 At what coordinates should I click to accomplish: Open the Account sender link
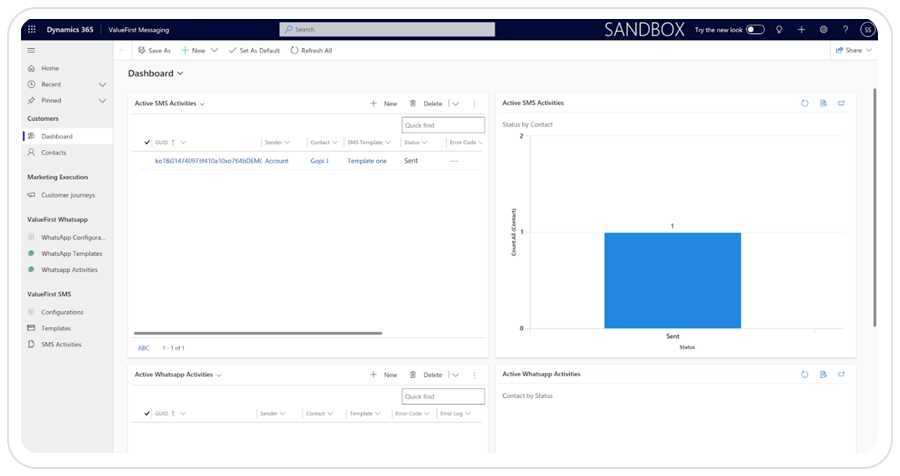click(277, 161)
